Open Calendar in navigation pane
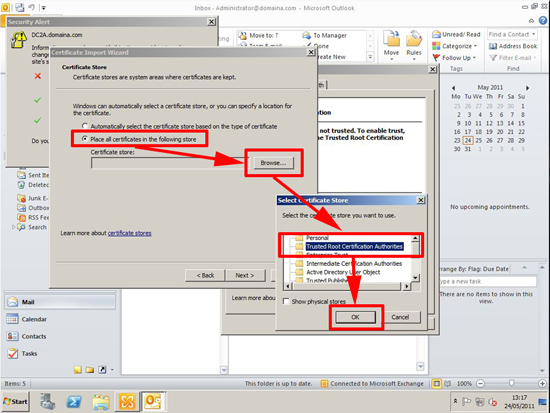Screen dimensions: 550x413 coord(60,319)
